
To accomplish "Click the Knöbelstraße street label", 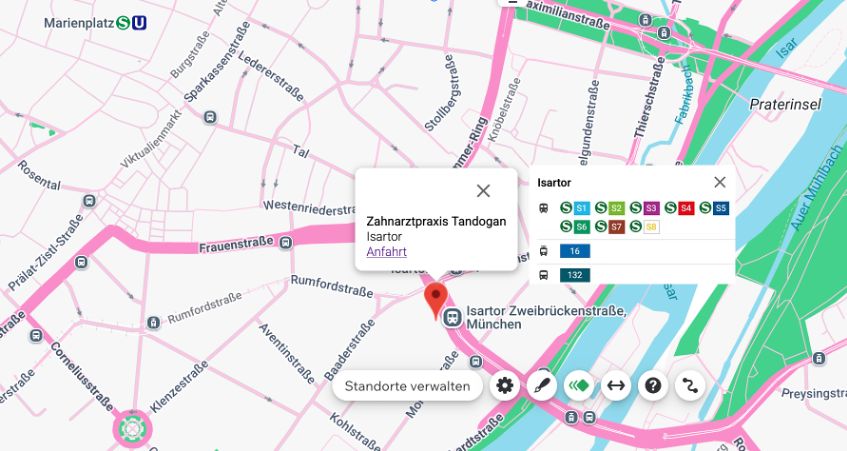I will coord(504,110).
